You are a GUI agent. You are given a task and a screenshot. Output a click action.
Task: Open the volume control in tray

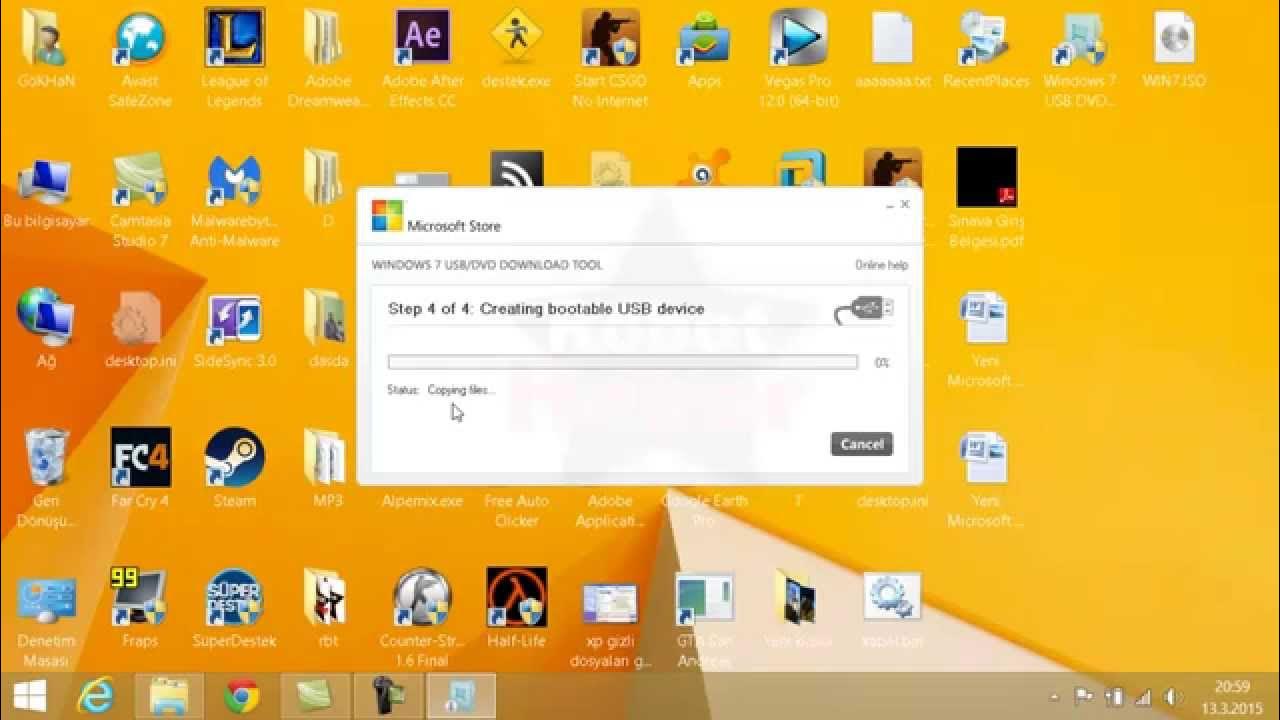tap(1174, 697)
